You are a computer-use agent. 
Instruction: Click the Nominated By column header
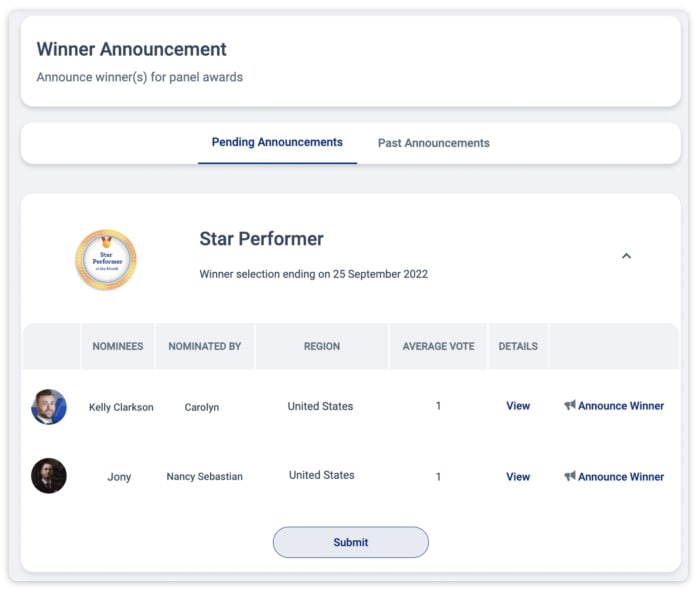click(x=205, y=346)
